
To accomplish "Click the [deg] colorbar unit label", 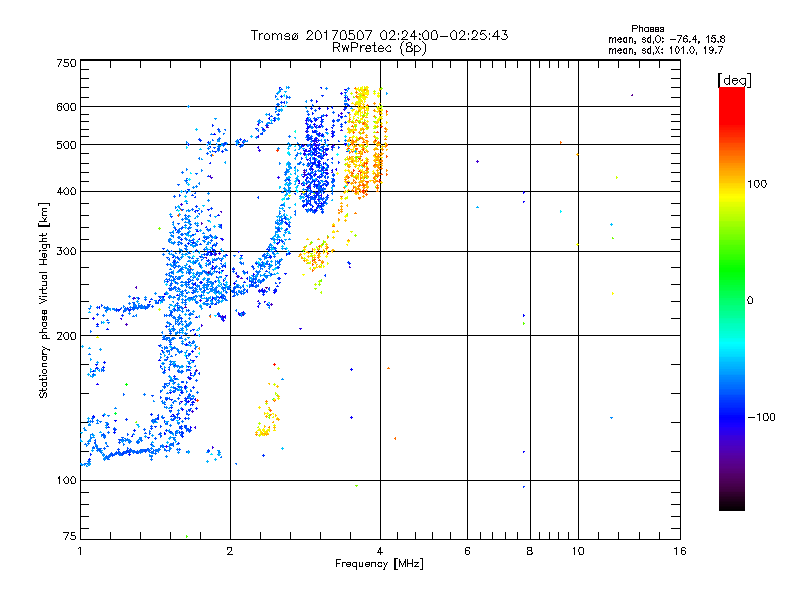I will coord(734,80).
